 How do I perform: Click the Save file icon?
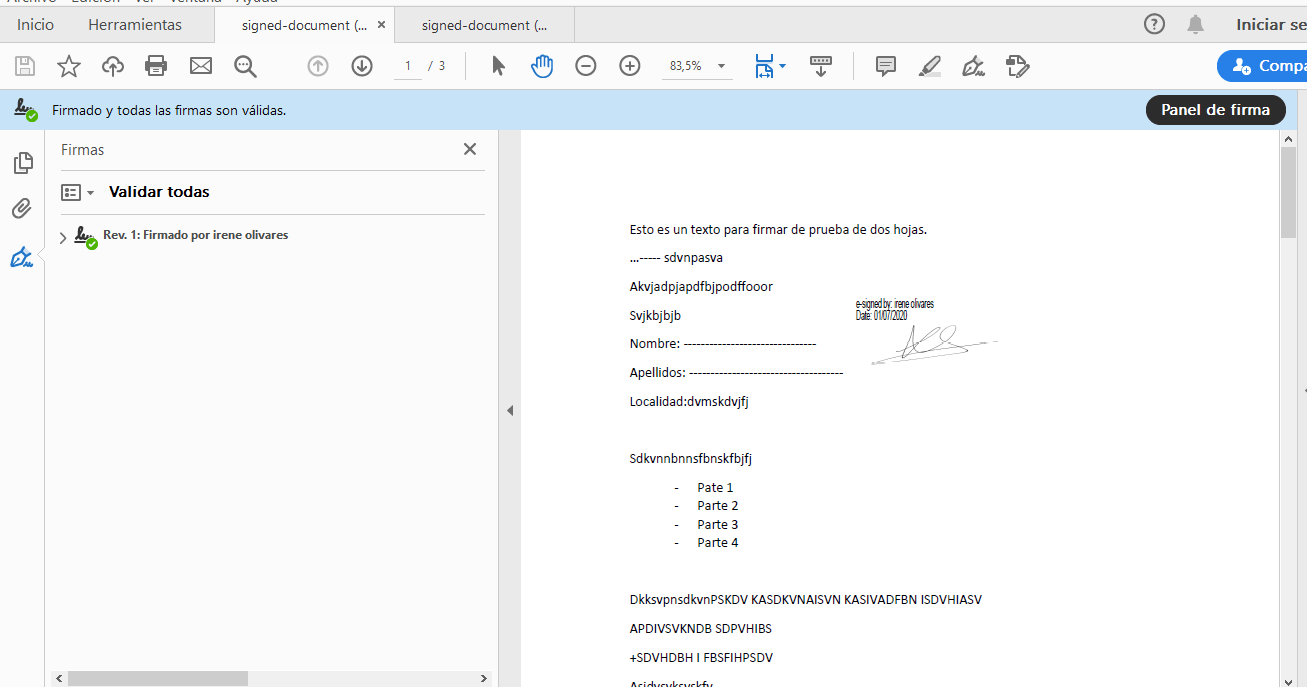click(x=25, y=66)
